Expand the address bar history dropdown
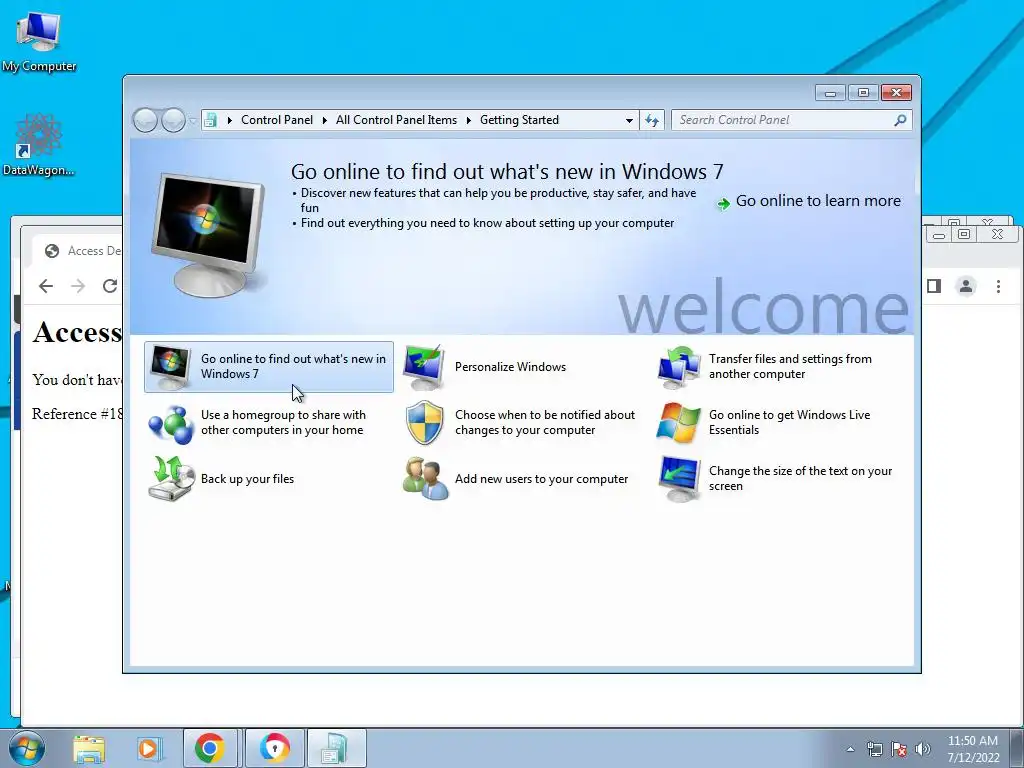1024x768 pixels. (629, 120)
